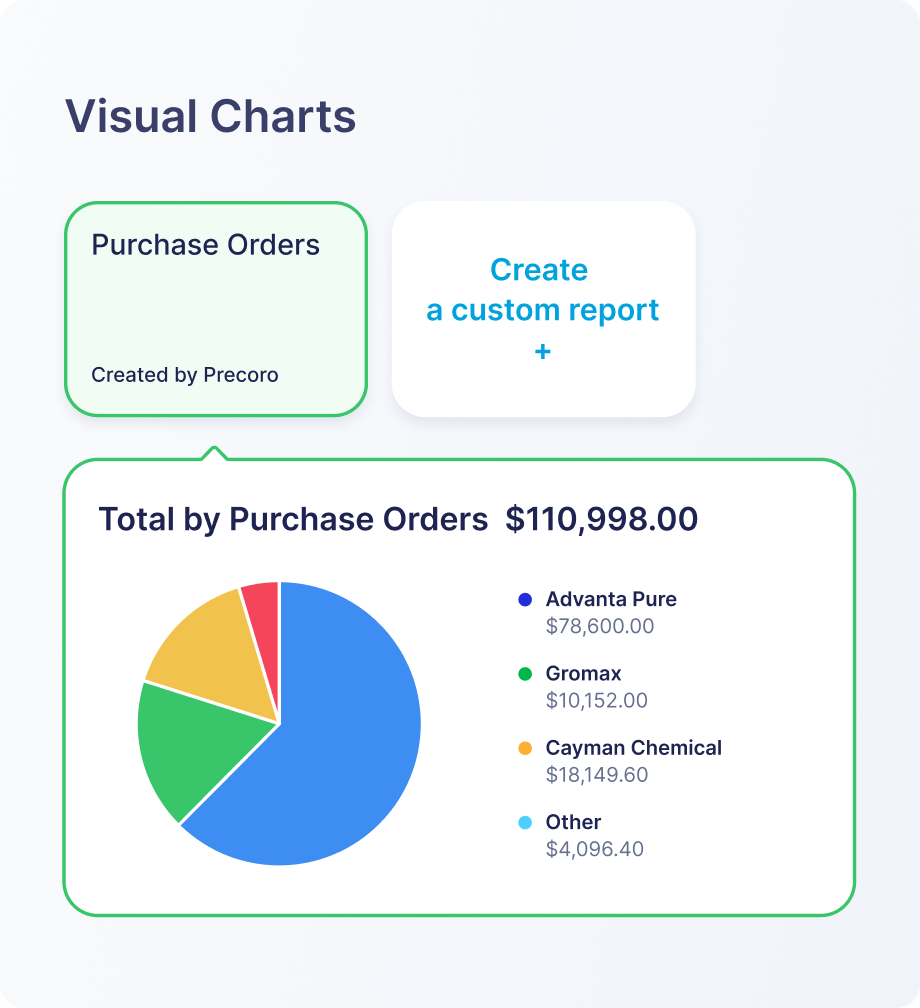Viewport: 920px width, 1008px height.
Task: Click the dark blue Advanta Pure legend dot
Action: [525, 600]
